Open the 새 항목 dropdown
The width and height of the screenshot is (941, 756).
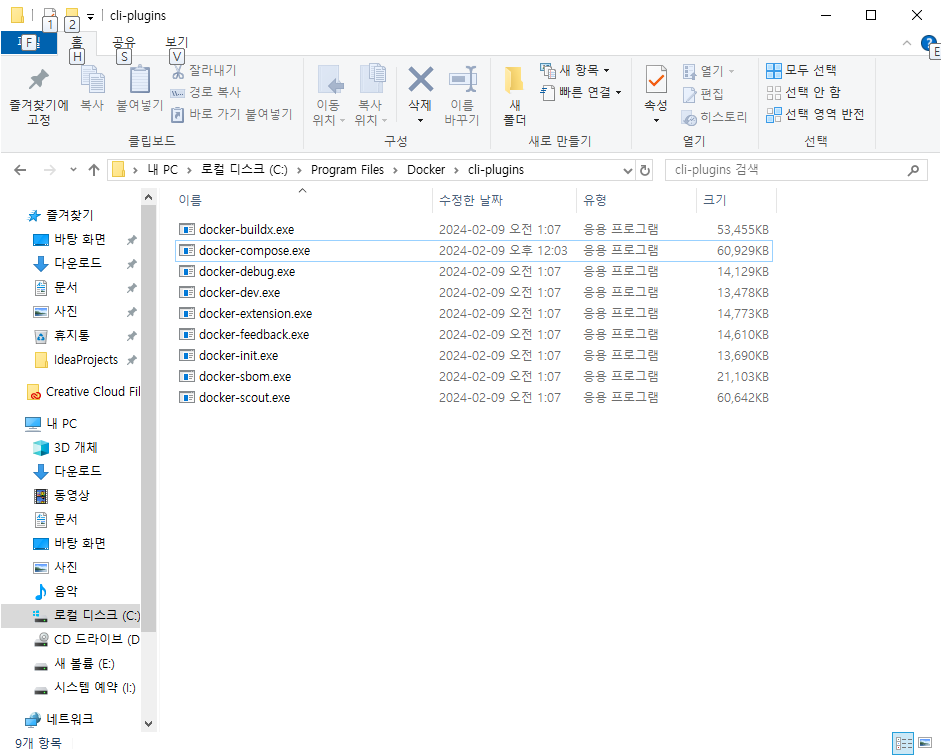pos(574,71)
